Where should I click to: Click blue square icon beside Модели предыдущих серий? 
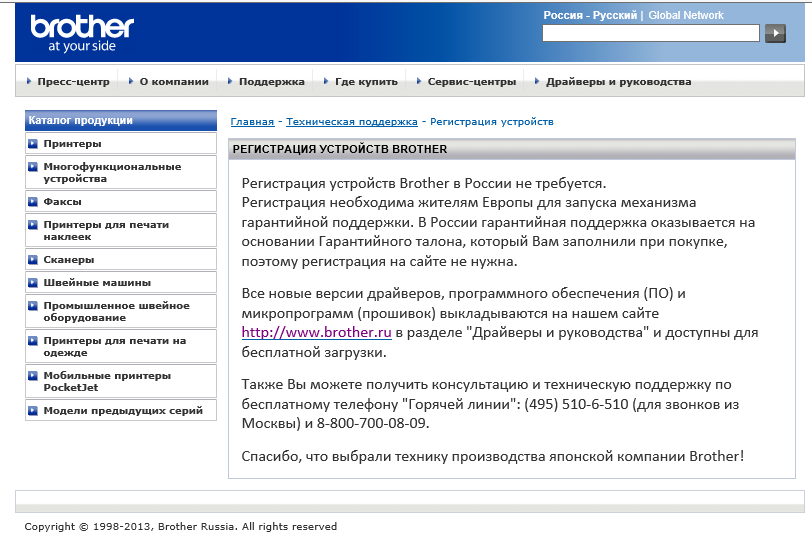click(33, 410)
